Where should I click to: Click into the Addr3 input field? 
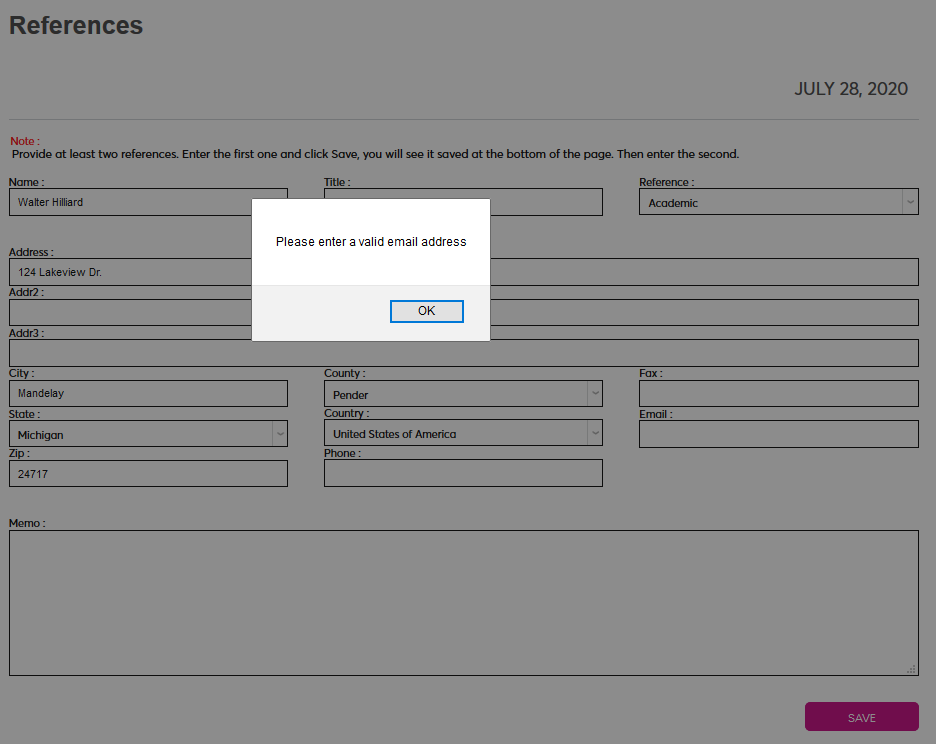tap(130, 352)
